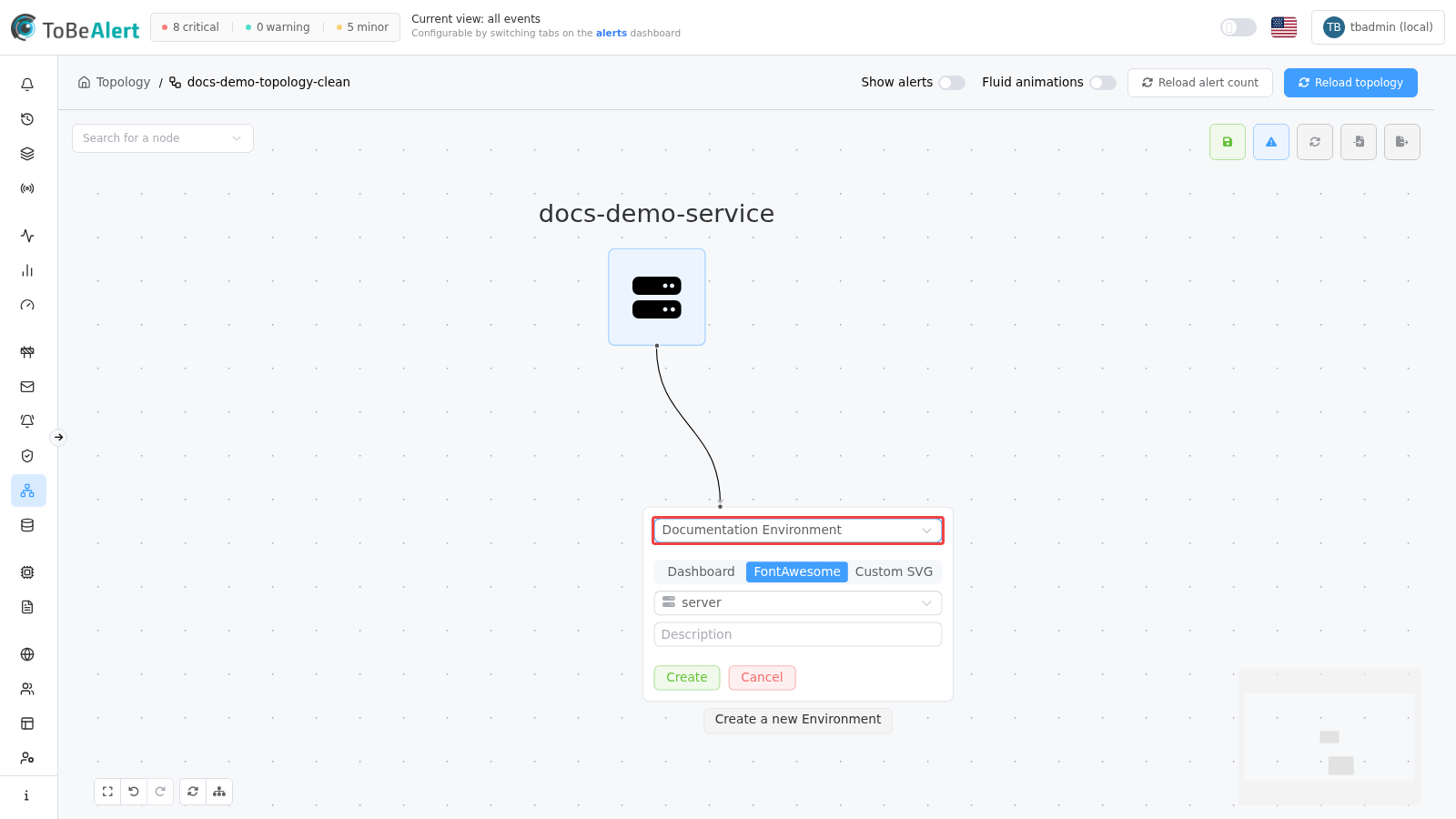Viewport: 1456px width, 819px height.
Task: Select the docs-demo-service server node
Action: point(657,297)
